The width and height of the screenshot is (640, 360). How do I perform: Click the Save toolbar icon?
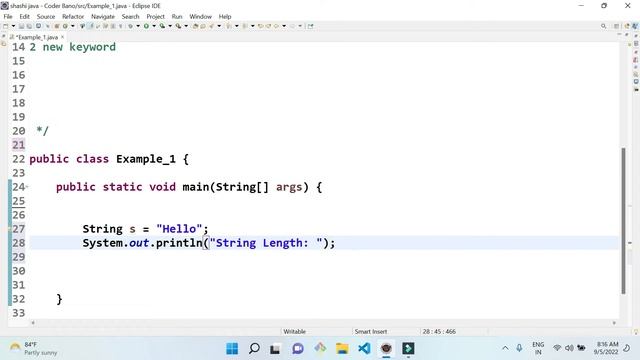pos(21,26)
